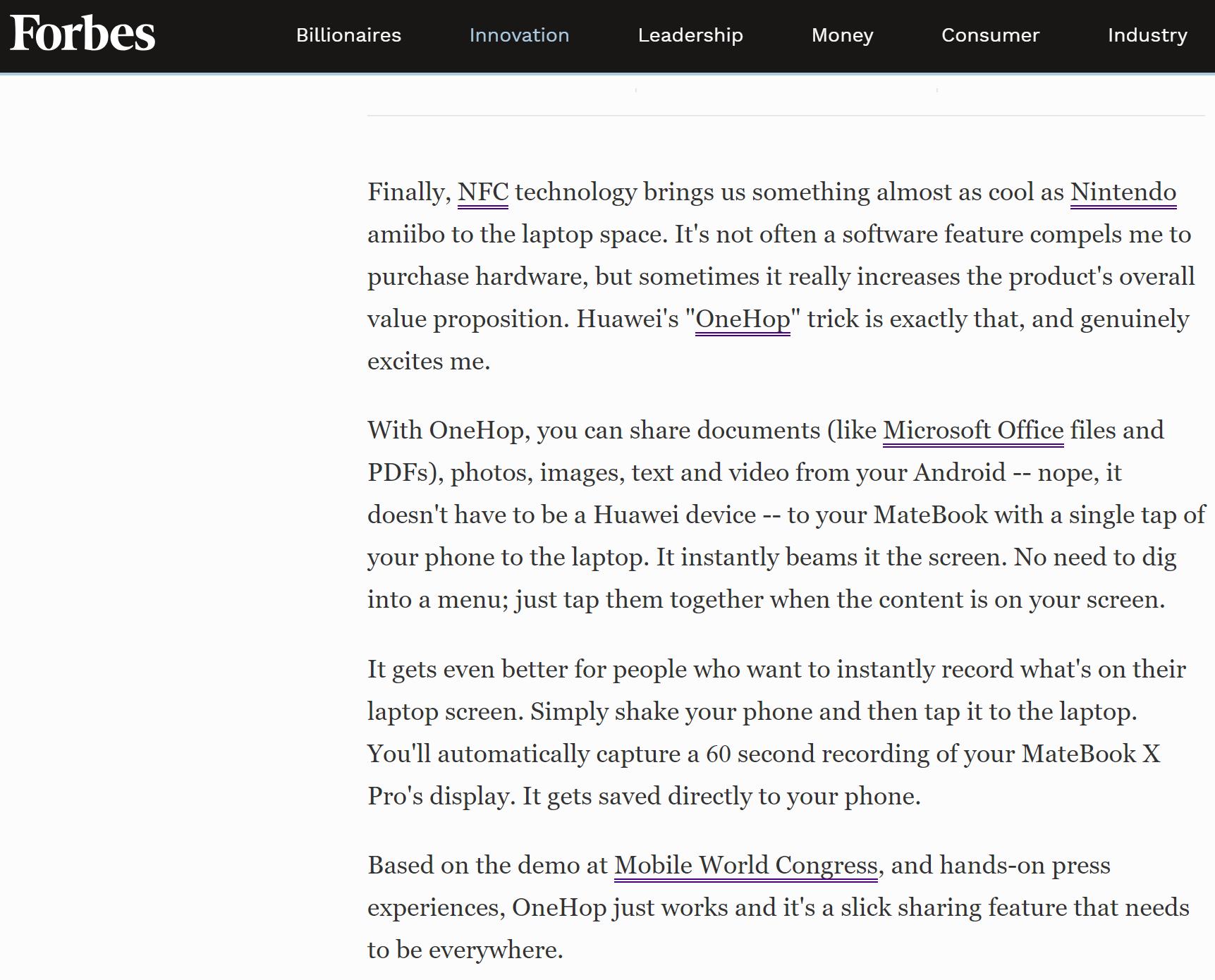Open the Nintendo link
Image resolution: width=1215 pixels, height=980 pixels.
[1123, 192]
